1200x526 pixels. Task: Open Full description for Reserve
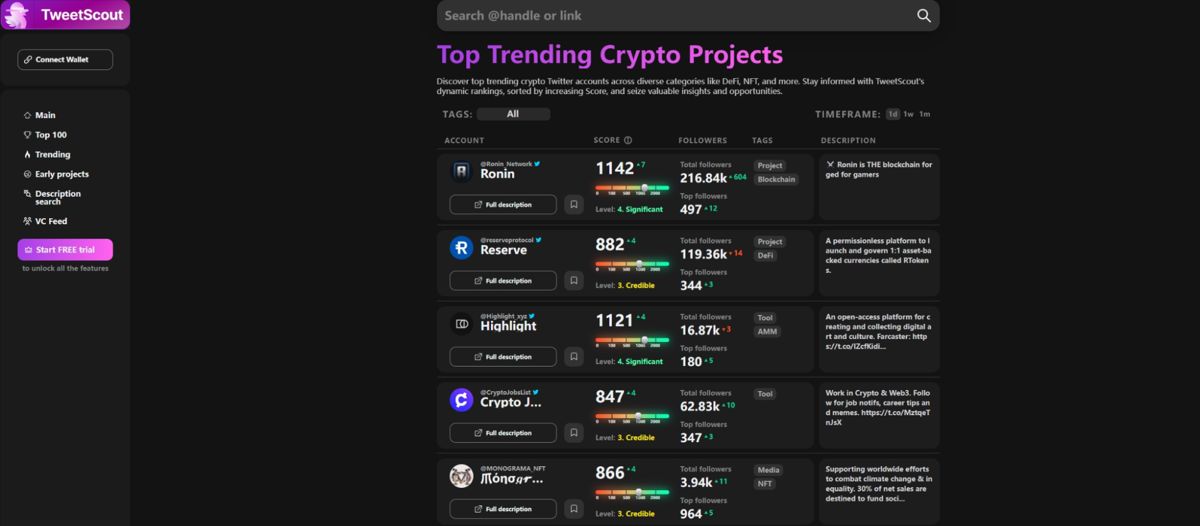tap(503, 281)
